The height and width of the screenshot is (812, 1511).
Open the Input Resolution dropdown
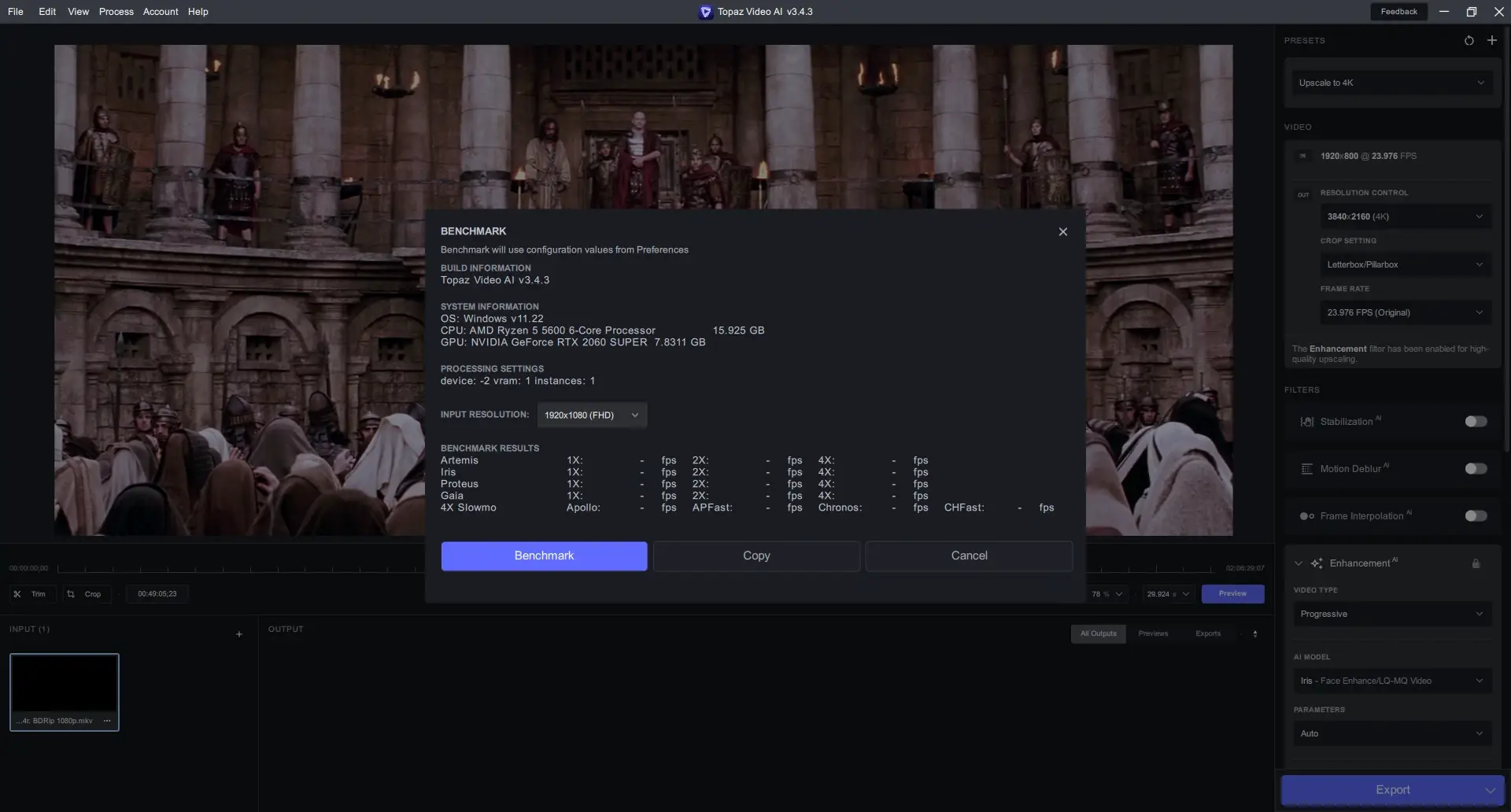tap(592, 415)
